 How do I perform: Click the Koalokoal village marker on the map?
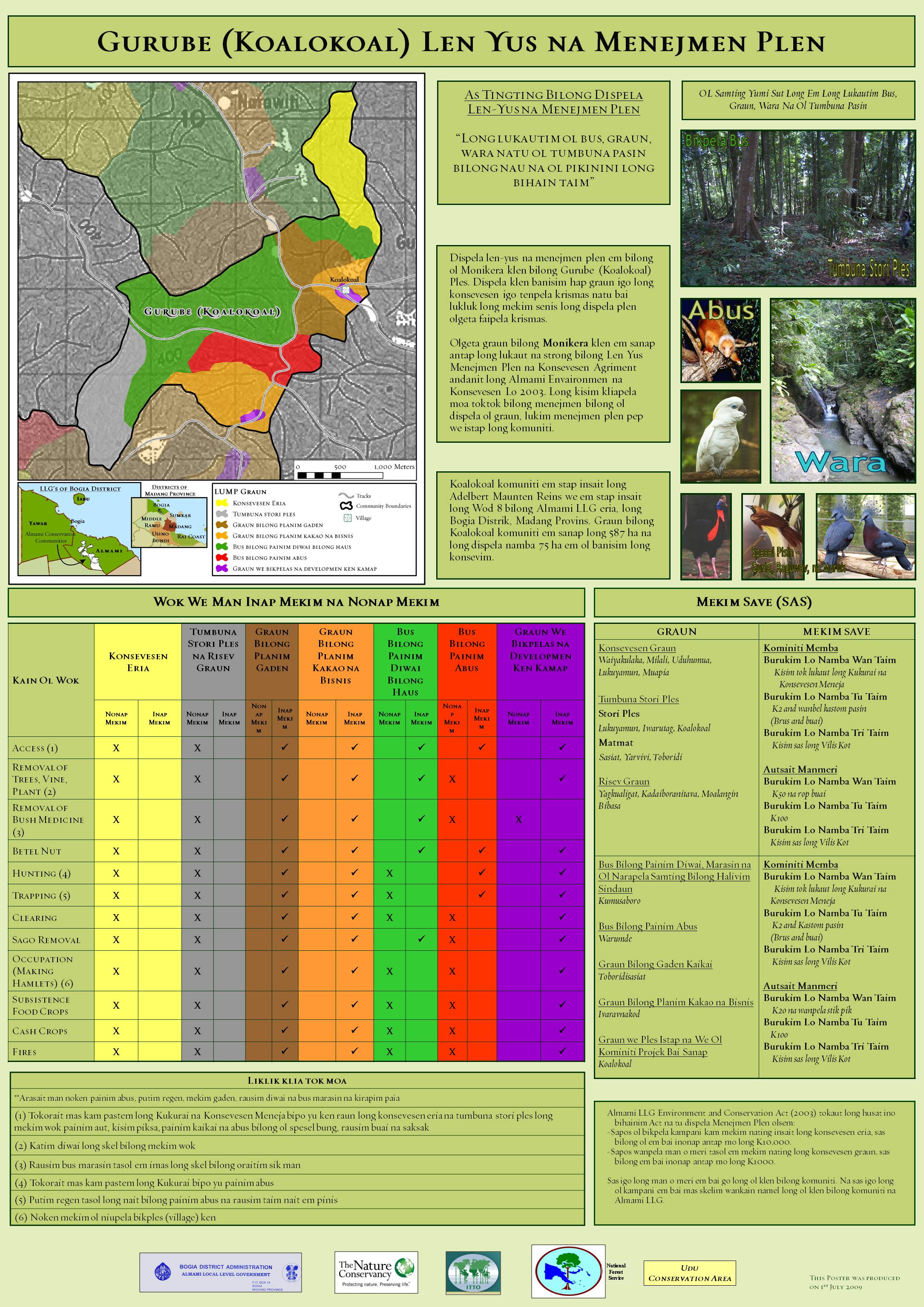(345, 290)
